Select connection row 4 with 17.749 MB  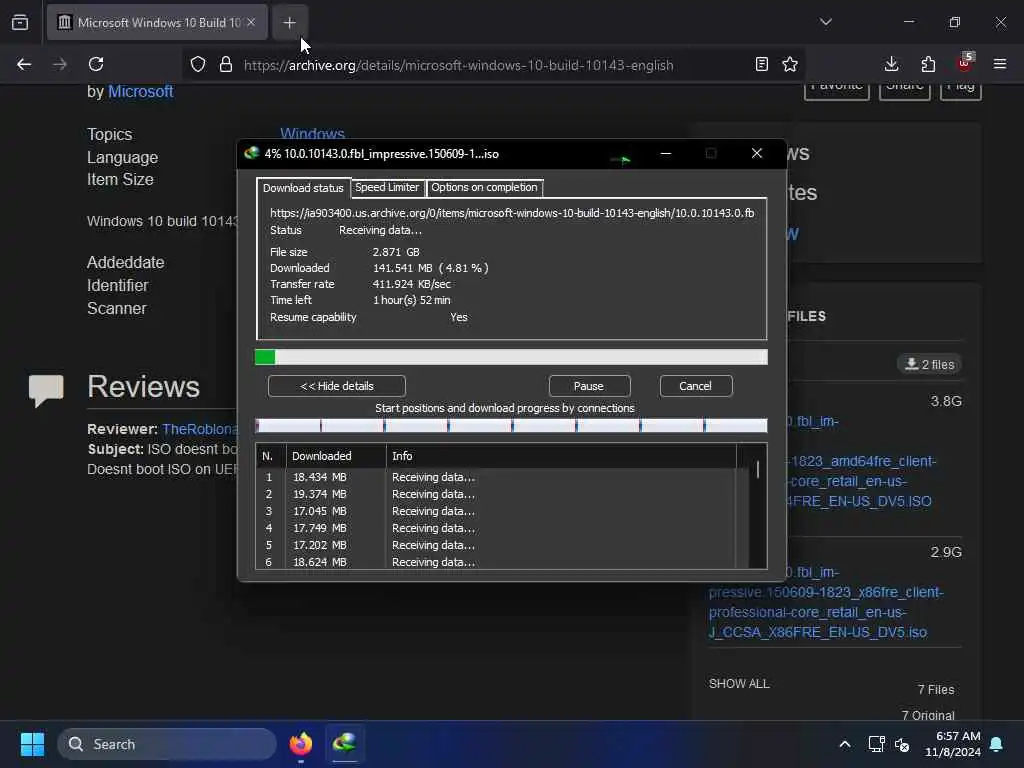click(496, 528)
